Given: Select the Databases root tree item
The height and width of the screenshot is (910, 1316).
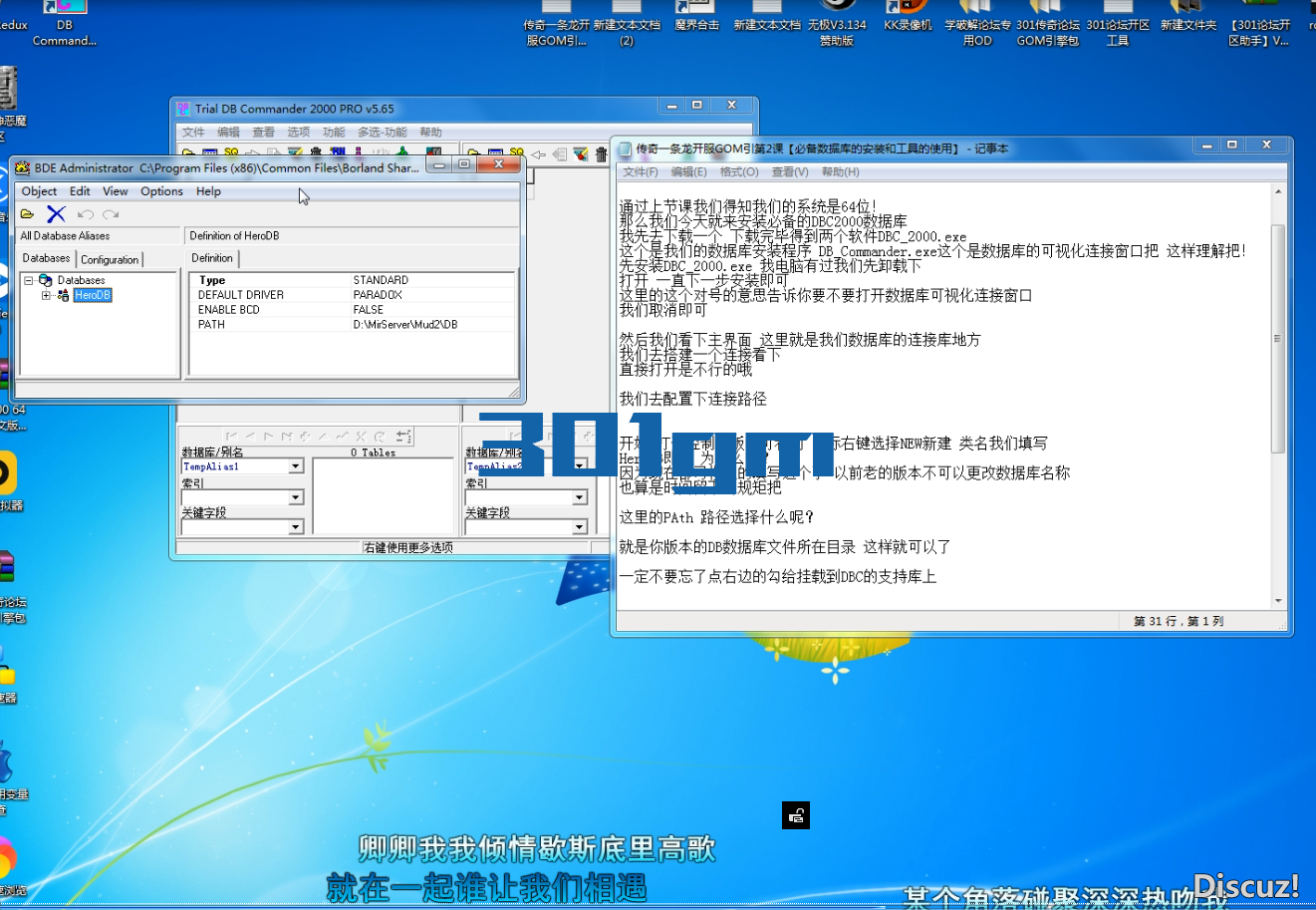Looking at the screenshot, I should coord(81,281).
